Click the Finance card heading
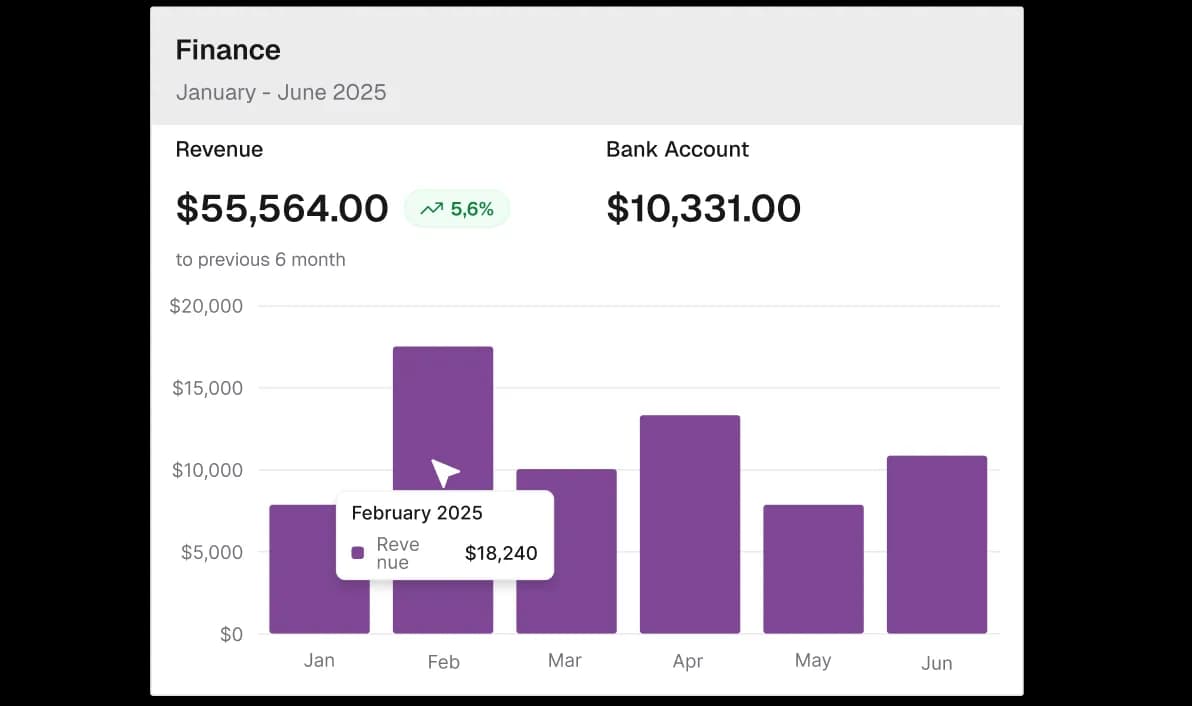Screen dimensions: 1192x706 [228, 50]
